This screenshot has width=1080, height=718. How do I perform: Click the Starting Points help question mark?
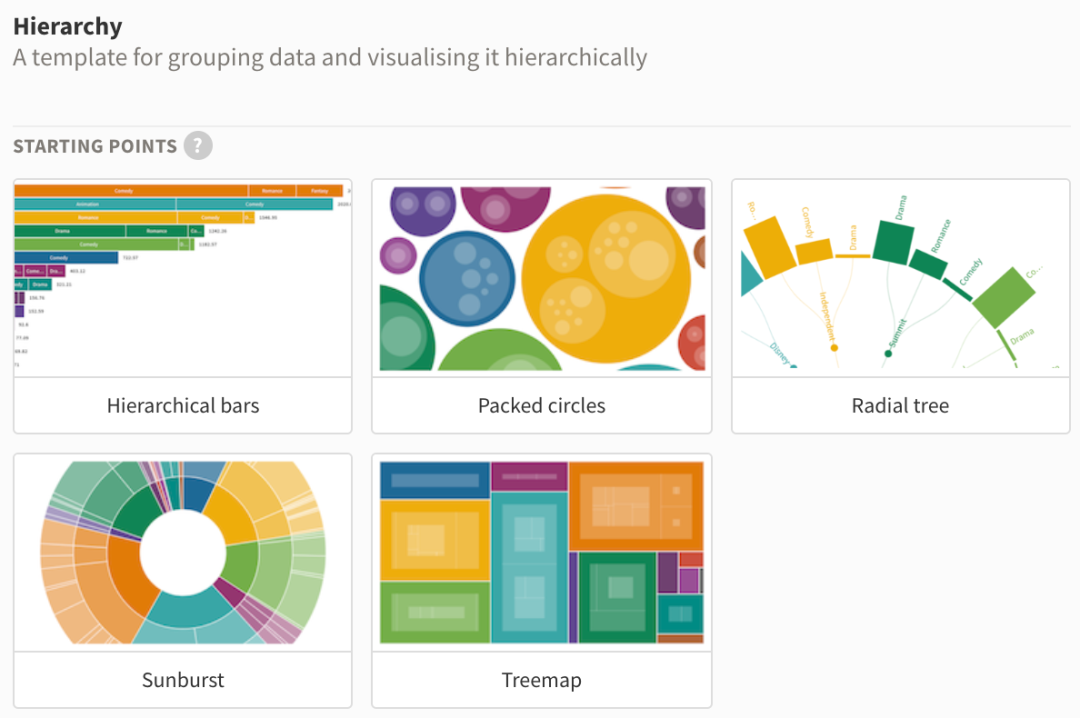tap(198, 146)
